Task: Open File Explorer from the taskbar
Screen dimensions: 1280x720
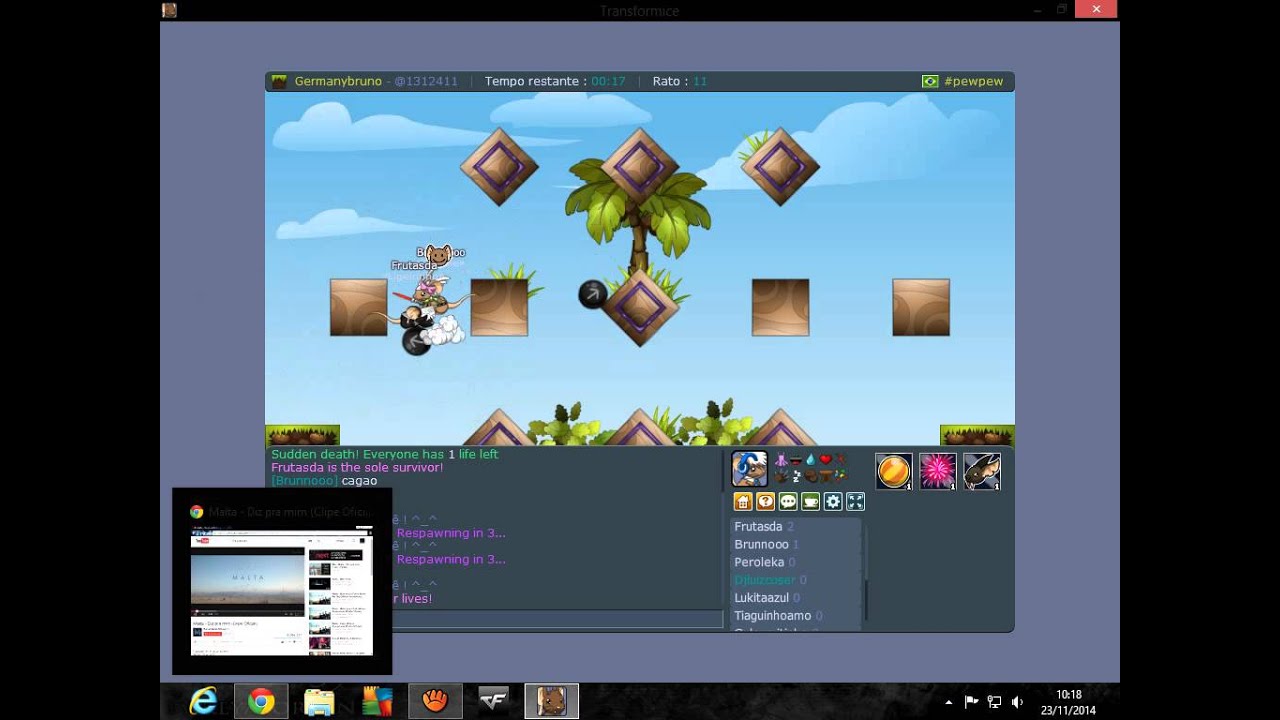Action: pyautogui.click(x=319, y=701)
